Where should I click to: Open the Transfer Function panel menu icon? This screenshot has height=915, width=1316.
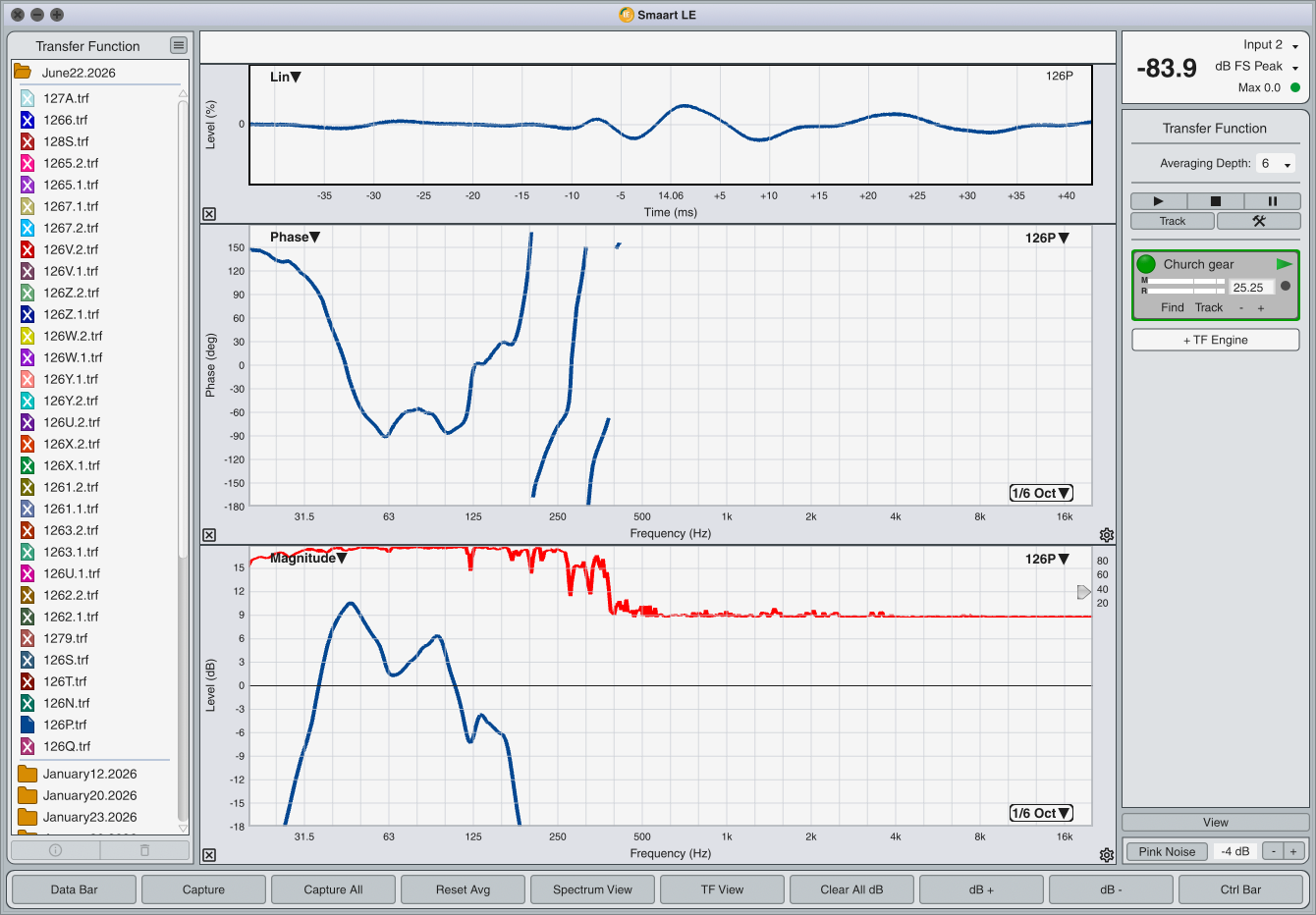(x=178, y=45)
